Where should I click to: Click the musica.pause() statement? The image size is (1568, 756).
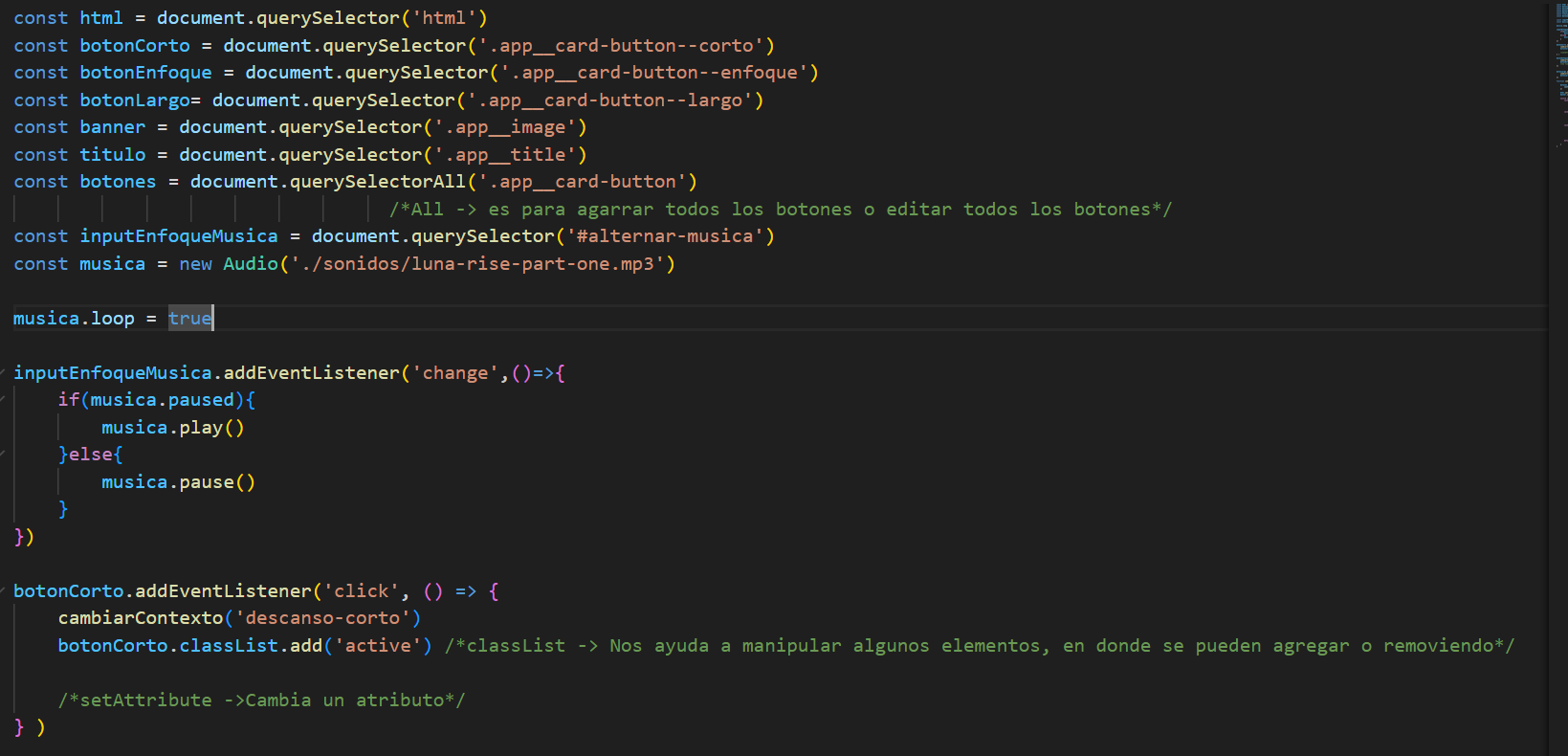[x=179, y=482]
